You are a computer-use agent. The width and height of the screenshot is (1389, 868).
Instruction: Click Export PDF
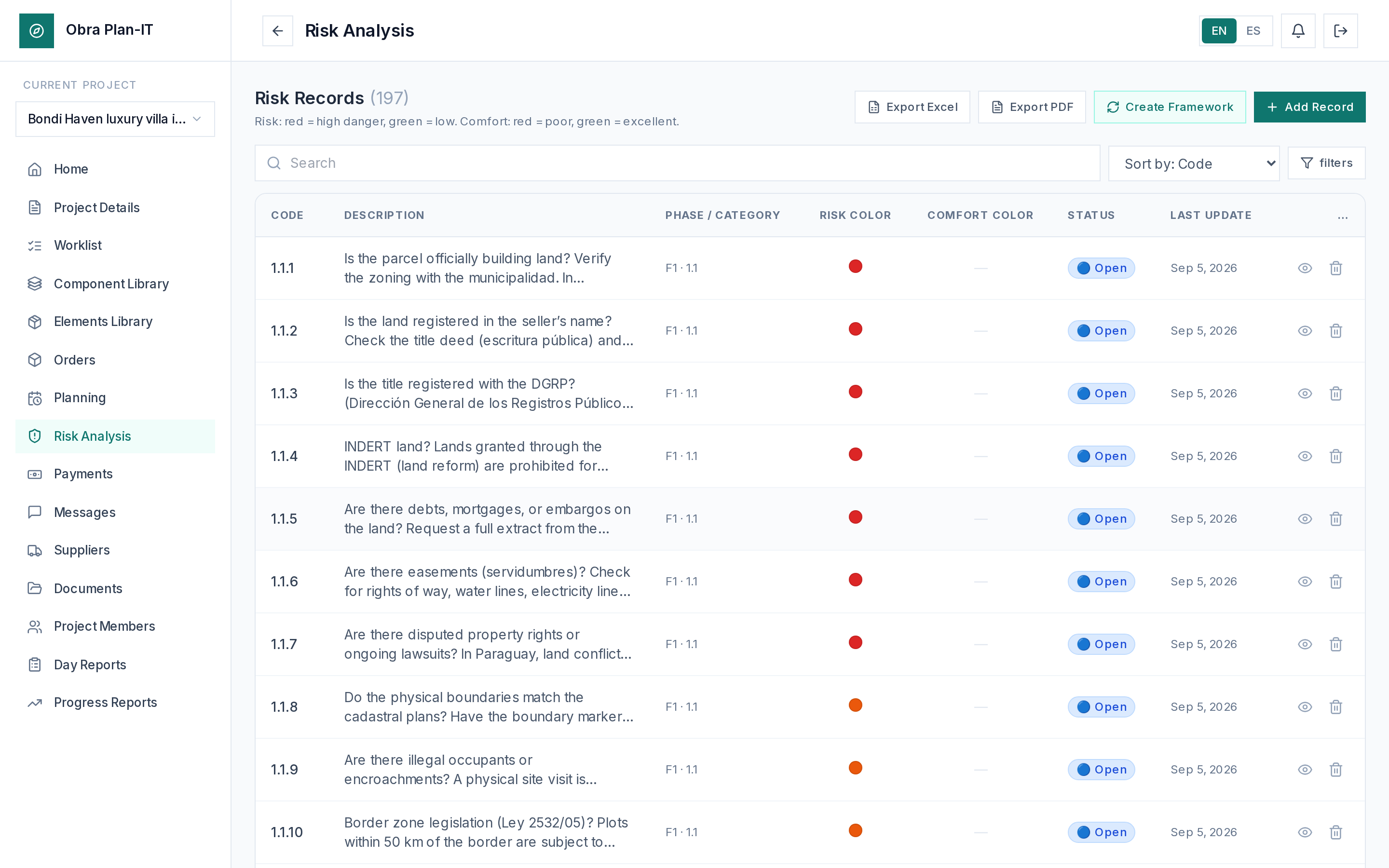(x=1032, y=107)
